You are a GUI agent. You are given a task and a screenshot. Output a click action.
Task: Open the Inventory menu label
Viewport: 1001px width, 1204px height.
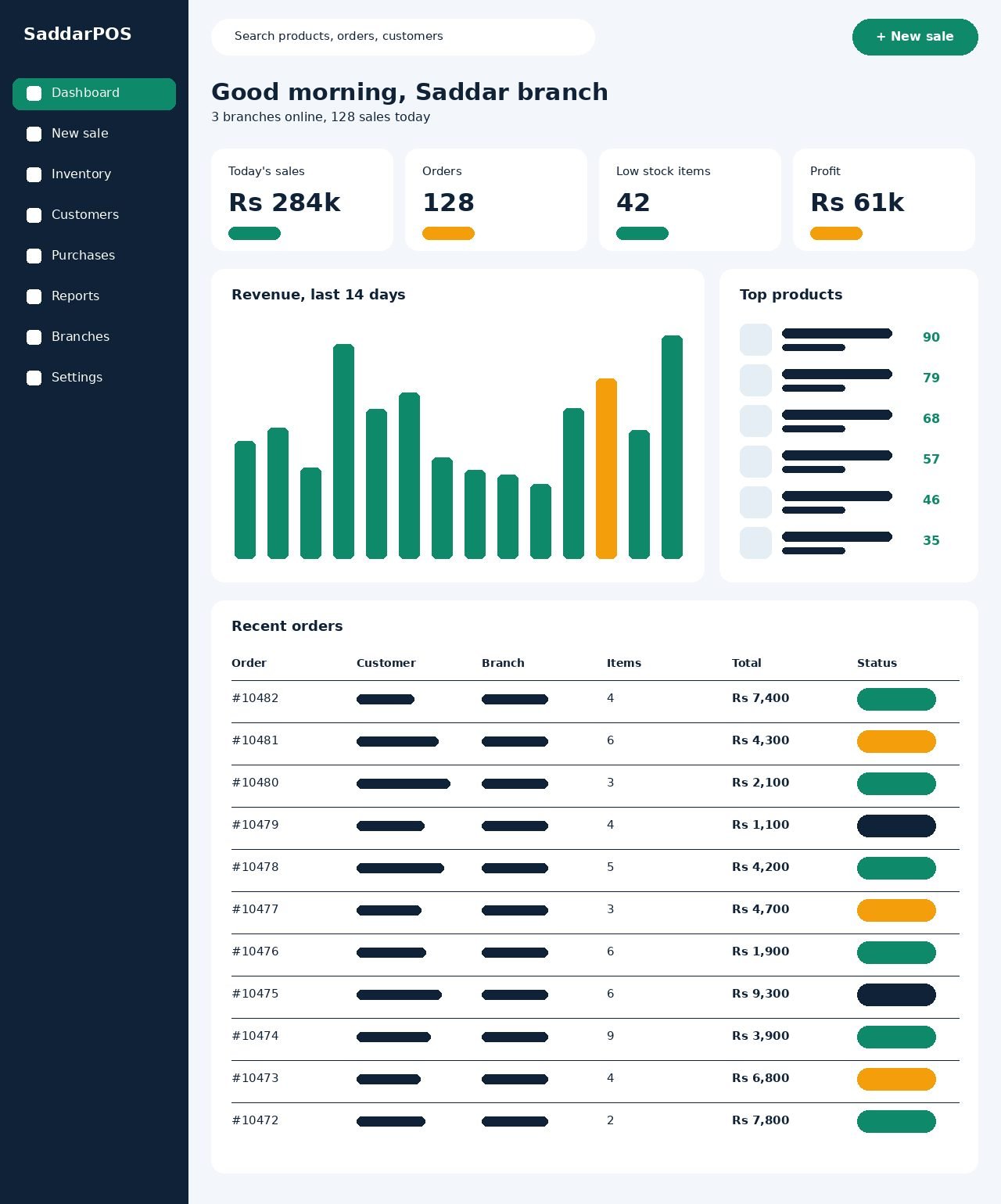tap(81, 174)
